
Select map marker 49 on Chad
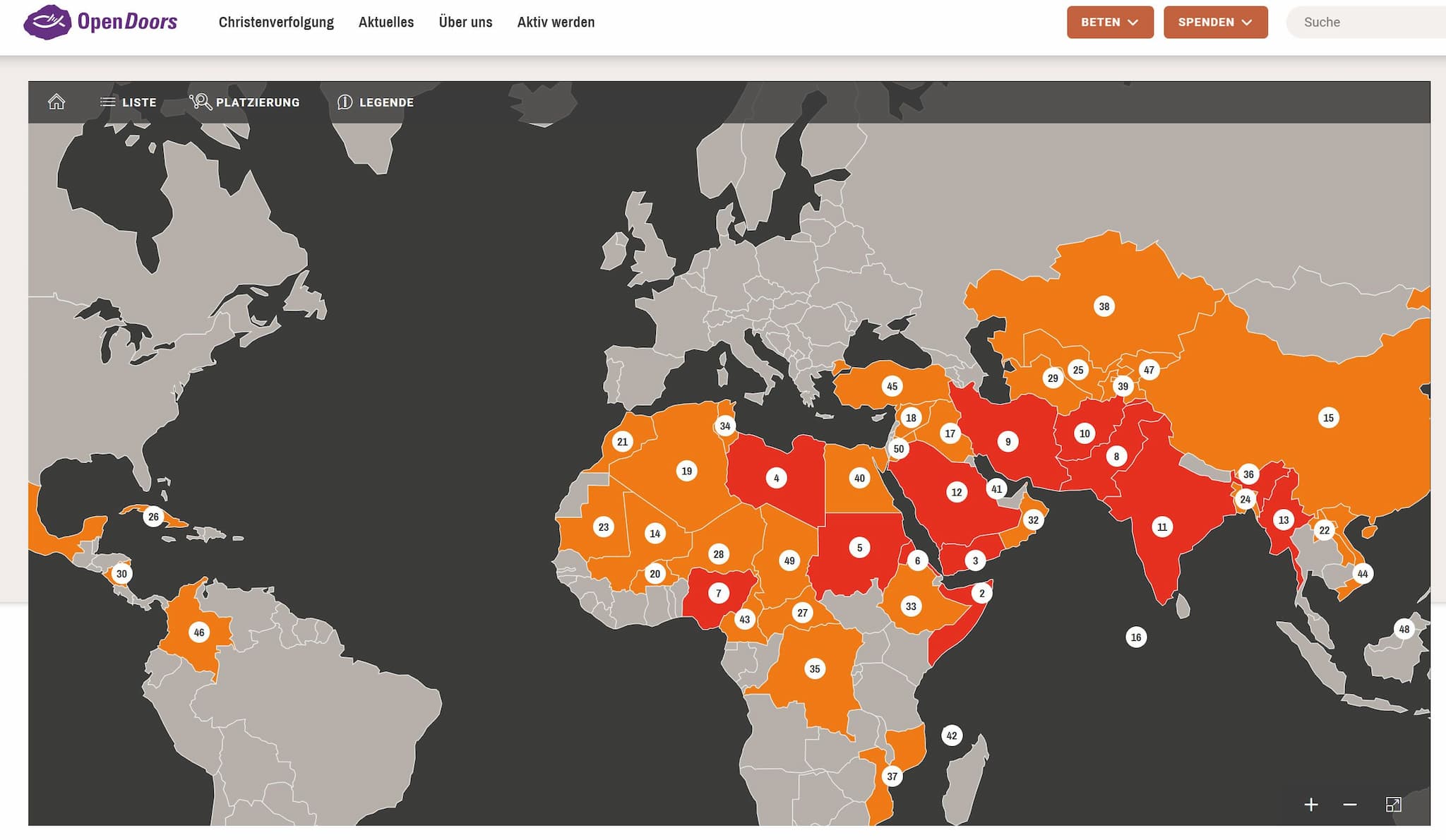point(789,561)
